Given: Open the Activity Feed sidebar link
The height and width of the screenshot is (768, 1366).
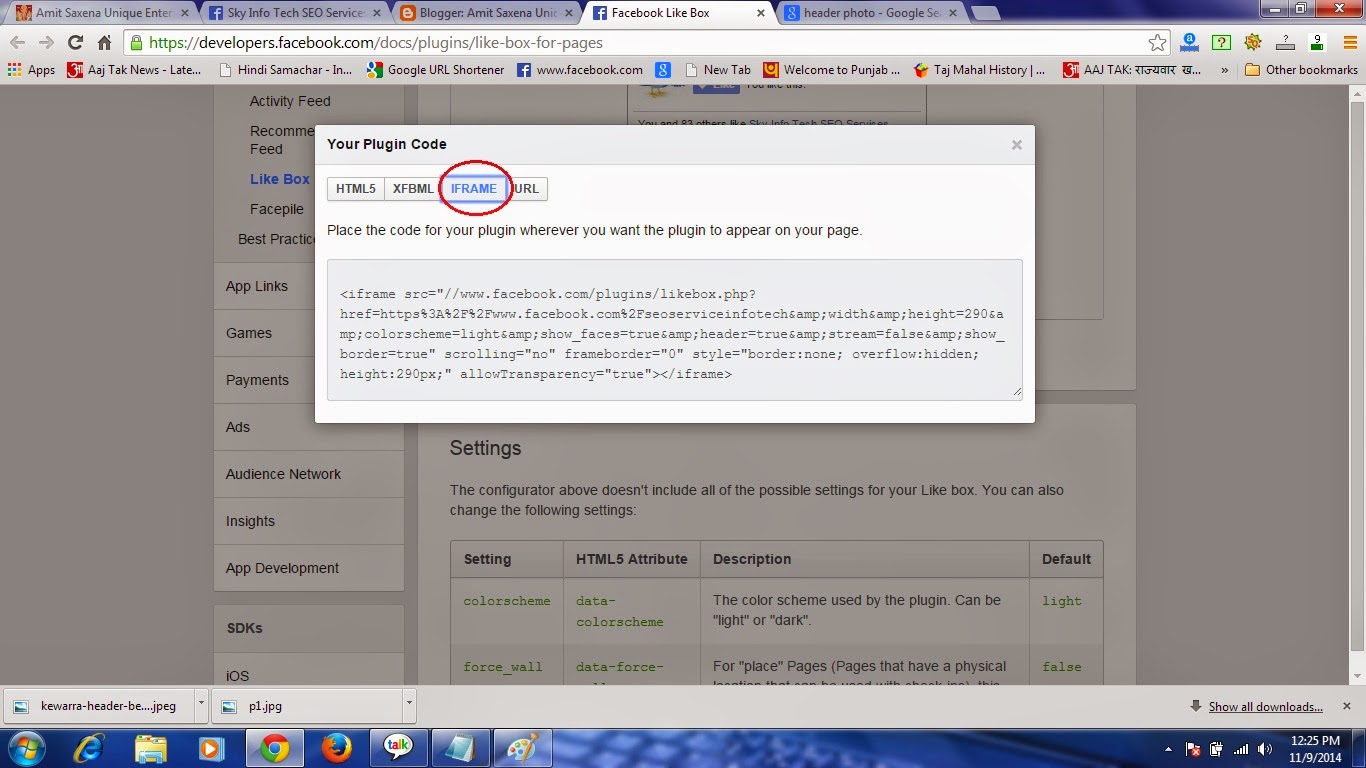Looking at the screenshot, I should (290, 101).
